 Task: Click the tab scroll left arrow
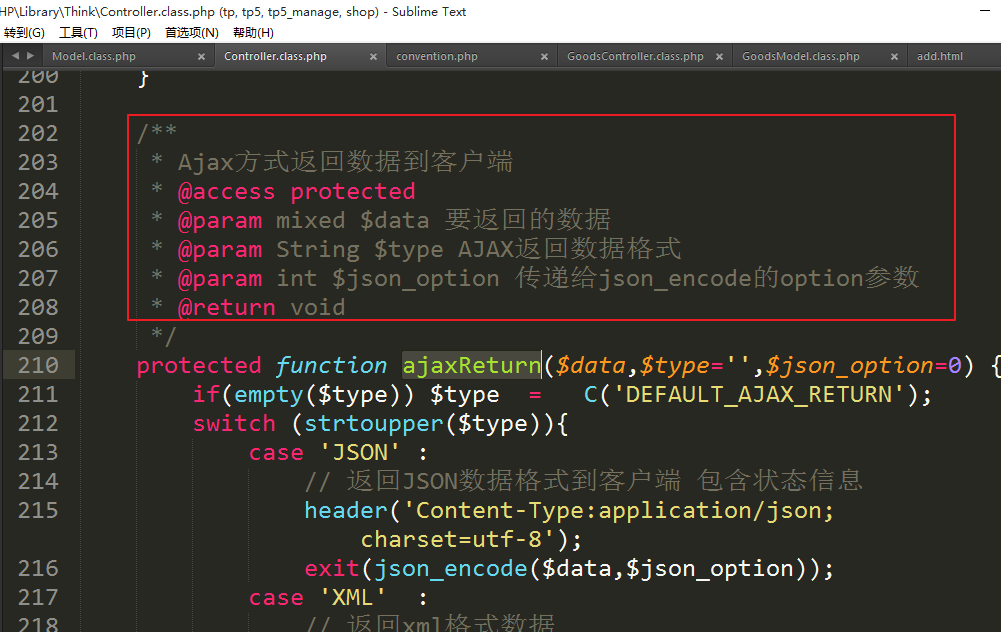pyautogui.click(x=13, y=56)
